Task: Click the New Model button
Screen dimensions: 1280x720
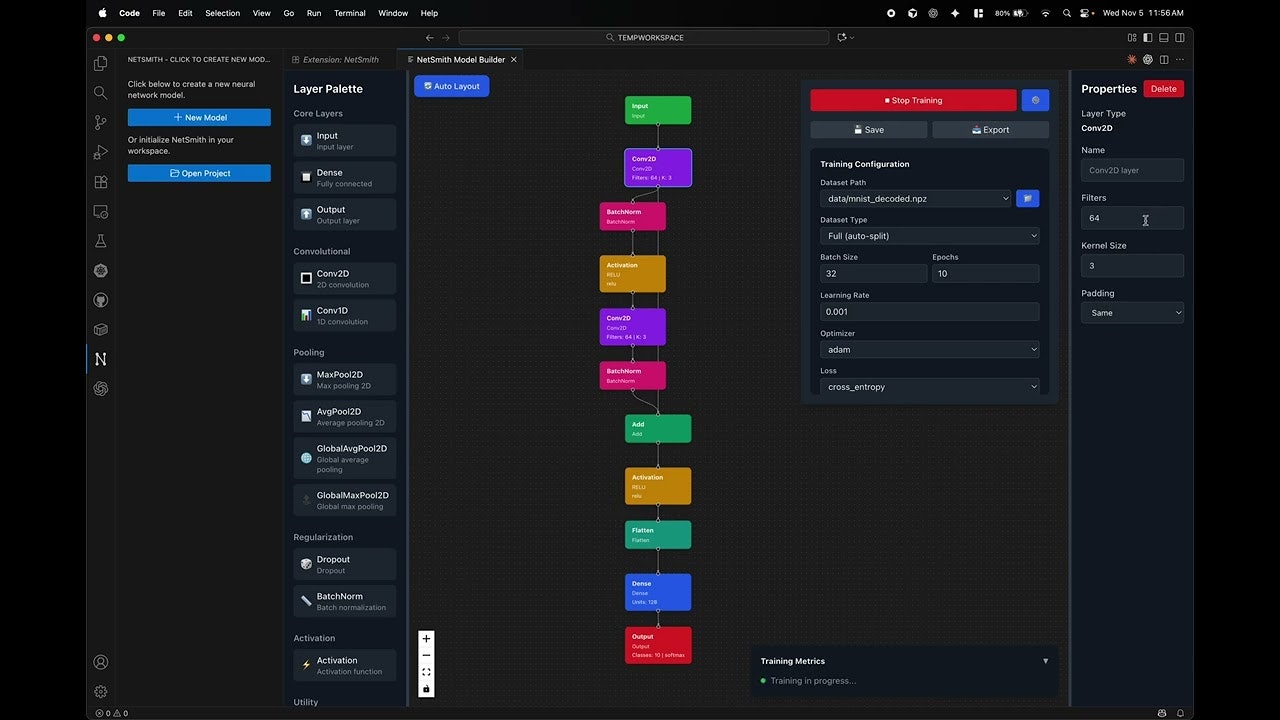Action: (x=199, y=117)
